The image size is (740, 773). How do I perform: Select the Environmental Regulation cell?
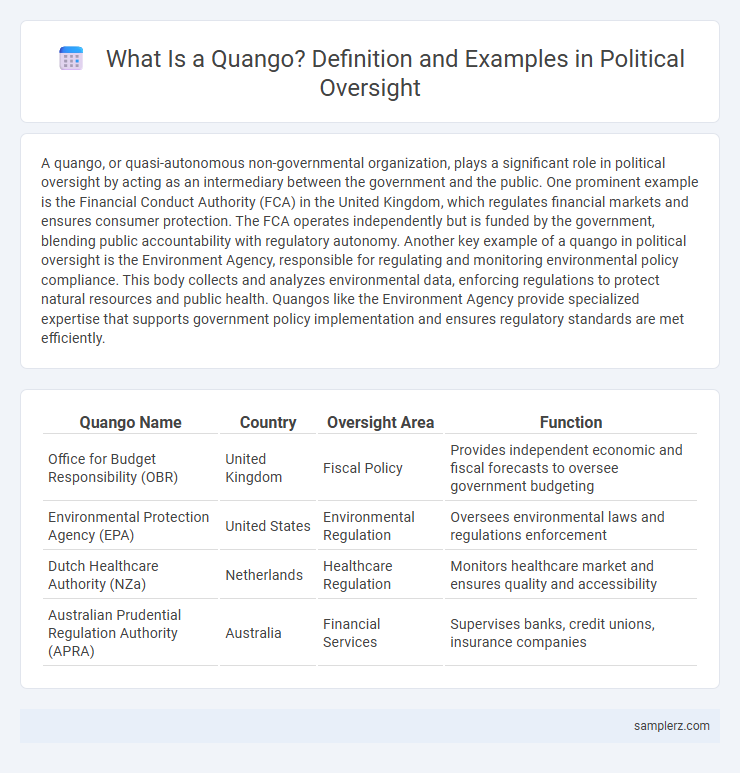(x=381, y=526)
